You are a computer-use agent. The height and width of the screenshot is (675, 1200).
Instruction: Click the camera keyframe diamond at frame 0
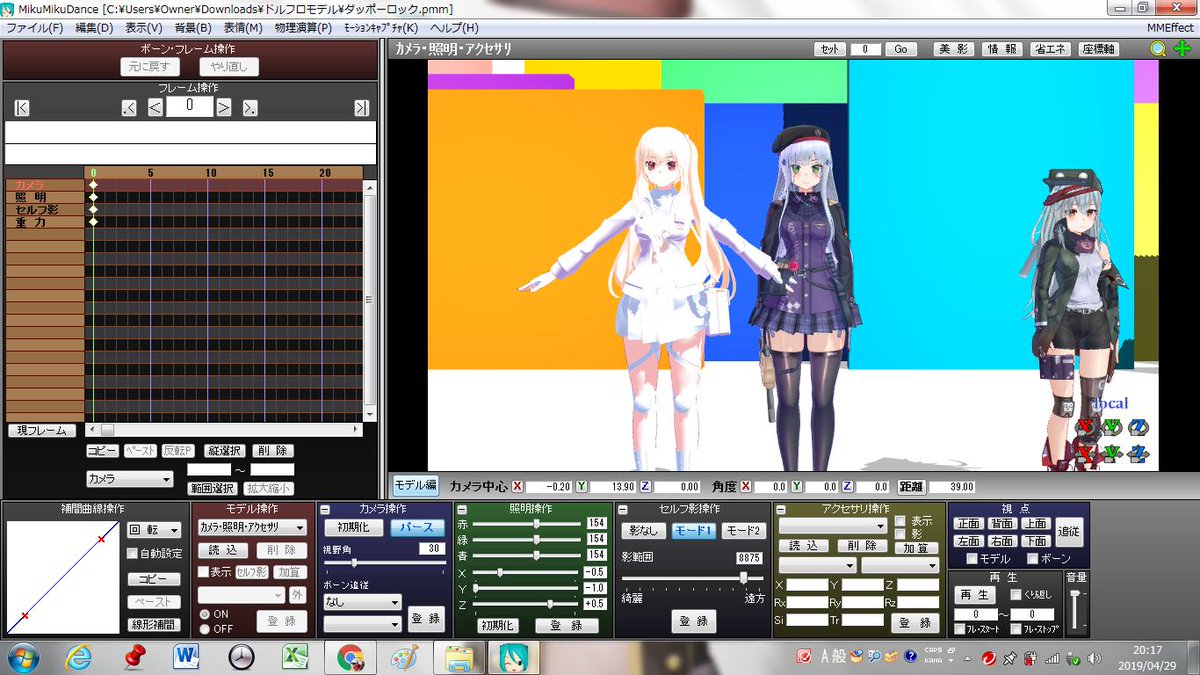pos(94,185)
